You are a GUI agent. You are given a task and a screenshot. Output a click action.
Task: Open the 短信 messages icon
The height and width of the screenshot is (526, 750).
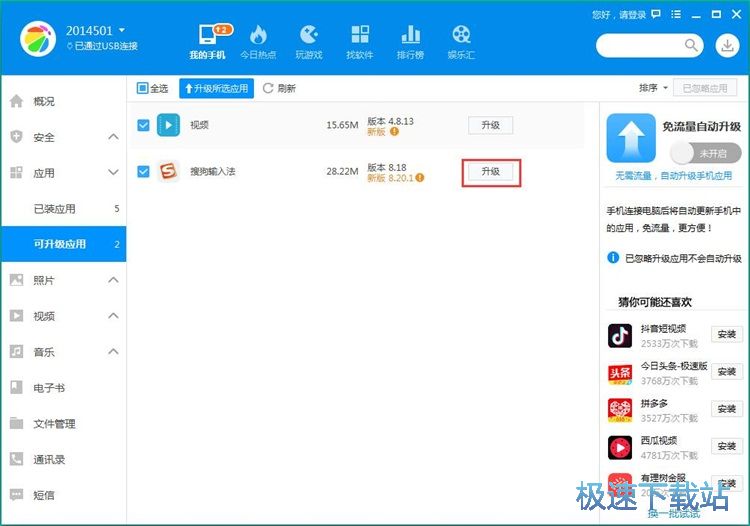click(16, 494)
